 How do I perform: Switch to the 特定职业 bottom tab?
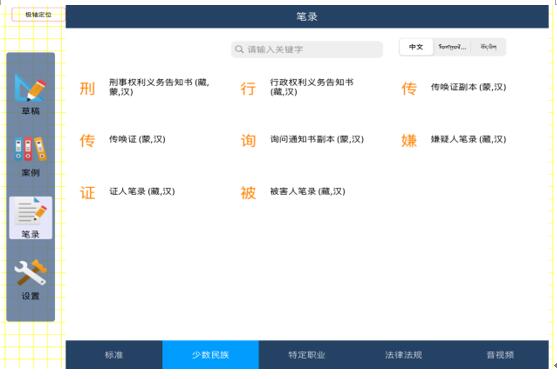pos(307,354)
